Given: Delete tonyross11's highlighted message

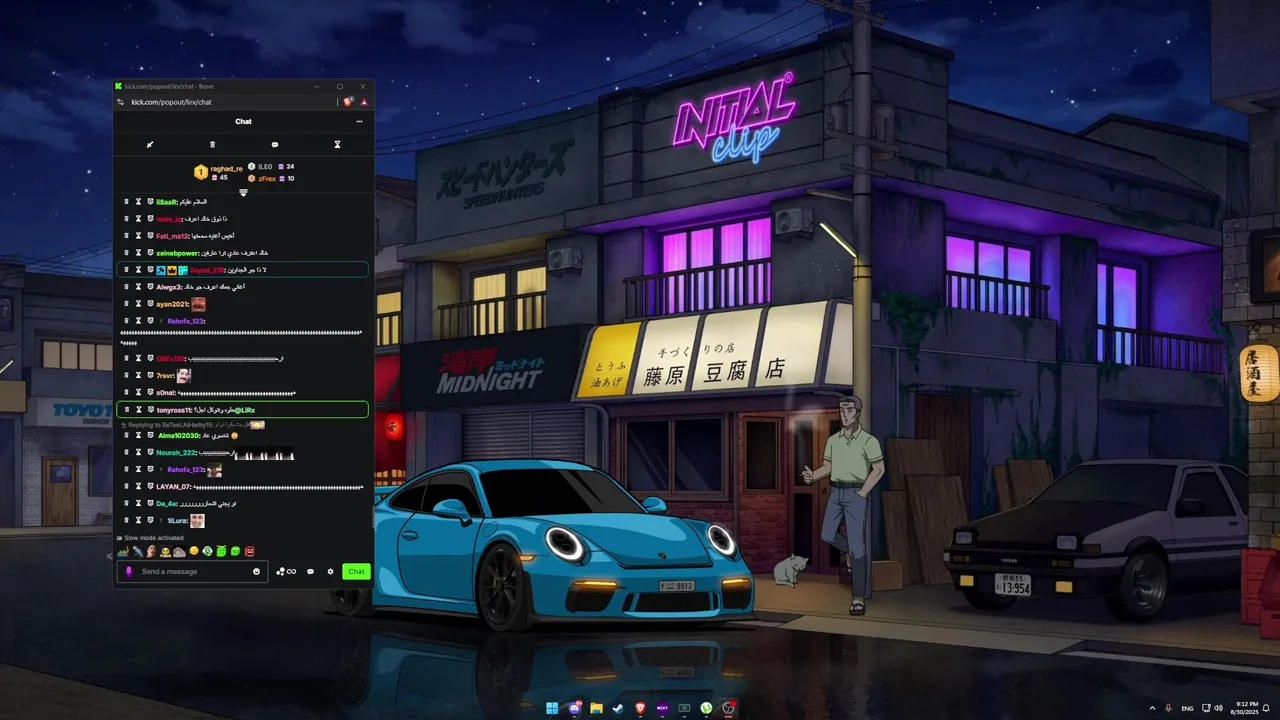Looking at the screenshot, I should [126, 410].
